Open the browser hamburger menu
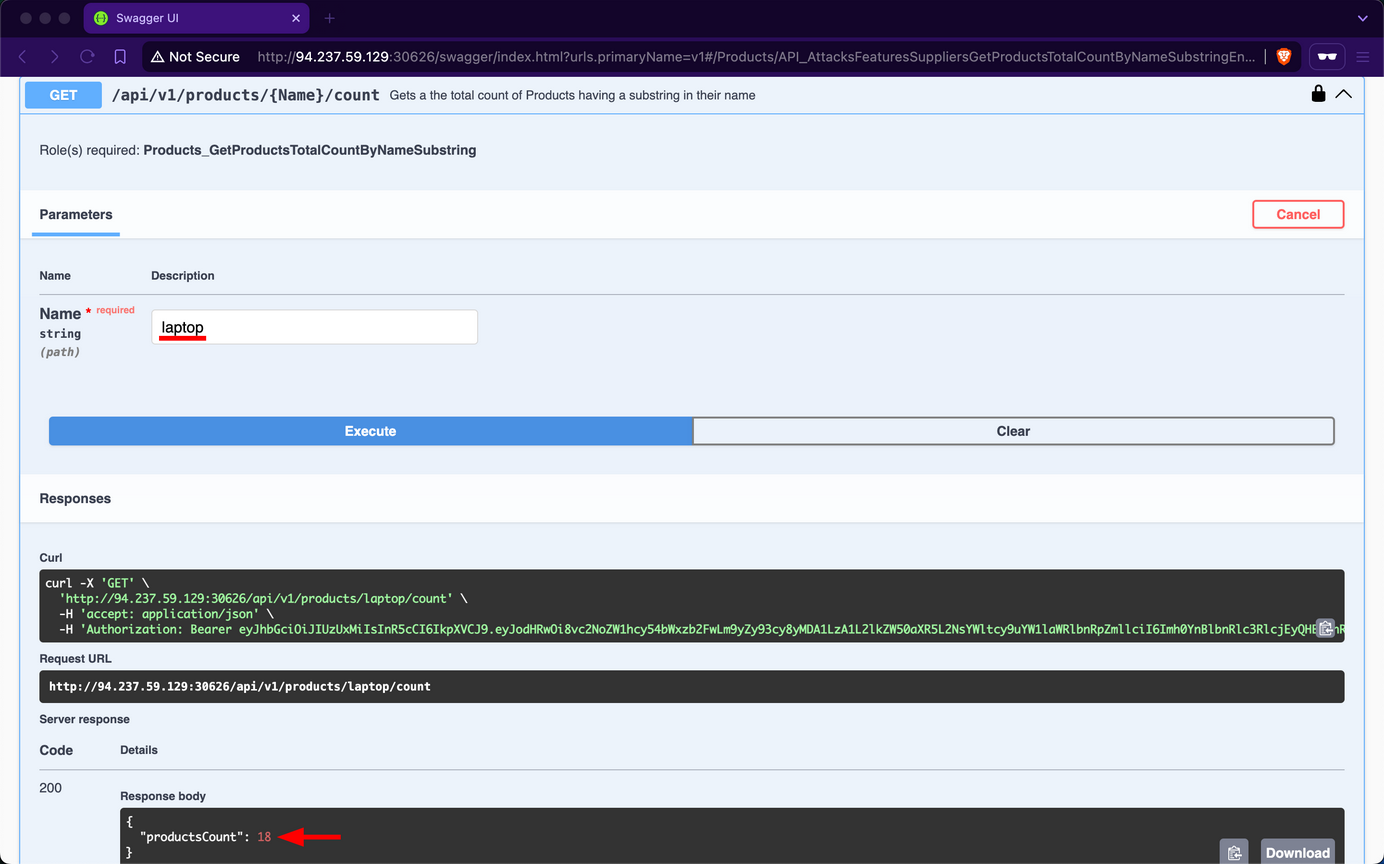 tap(1363, 57)
